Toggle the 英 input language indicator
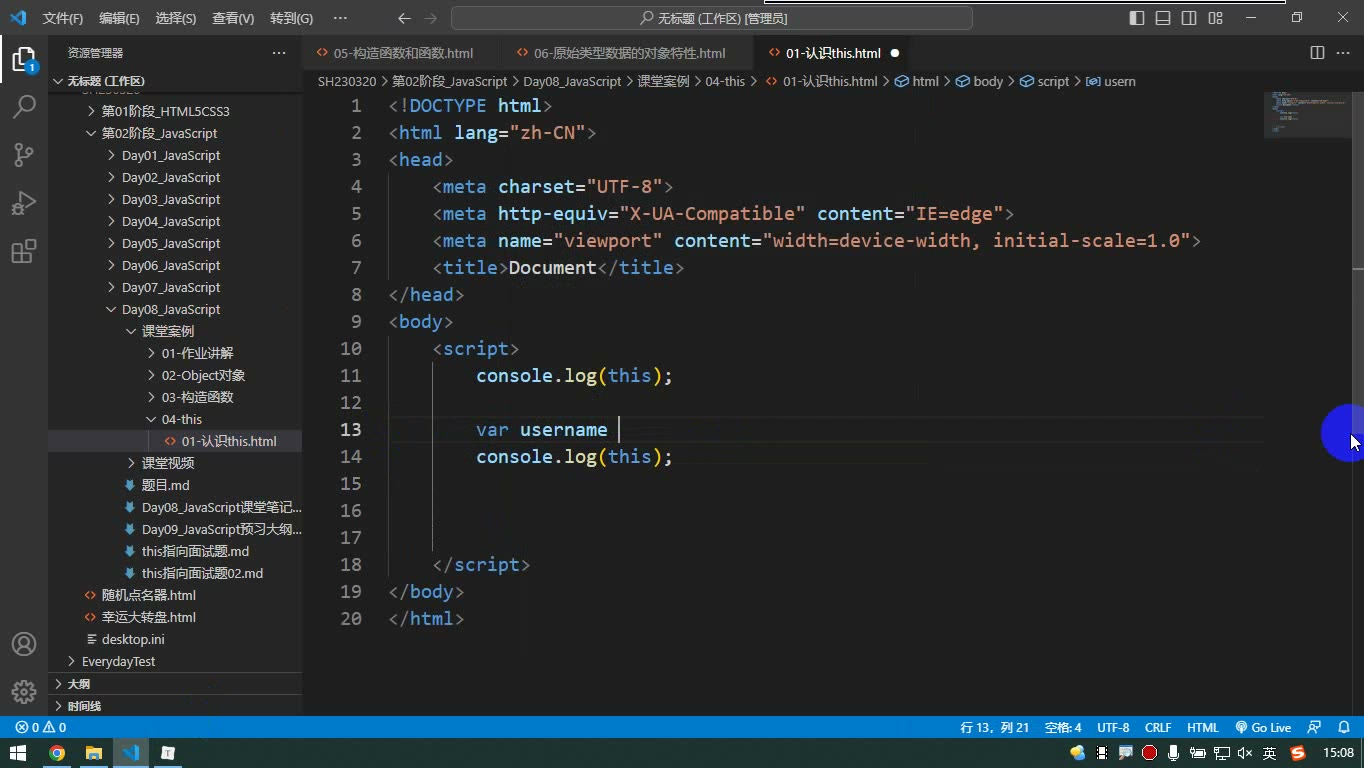The height and width of the screenshot is (768, 1364). 1269,753
